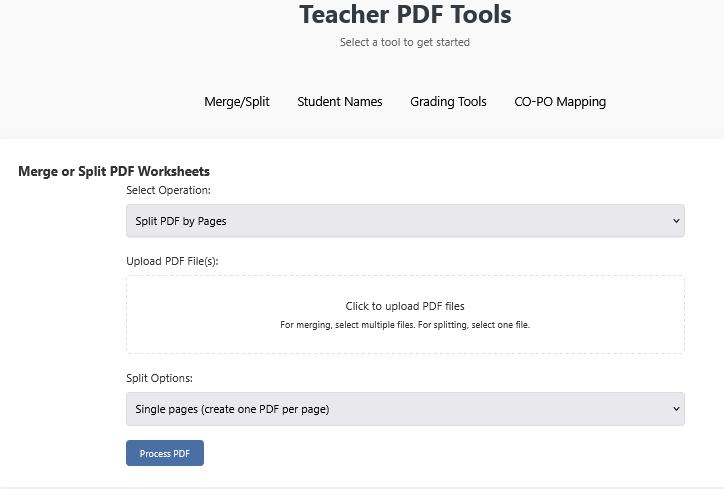
Task: Select the CO-PO Mapping tab
Action: 559,101
